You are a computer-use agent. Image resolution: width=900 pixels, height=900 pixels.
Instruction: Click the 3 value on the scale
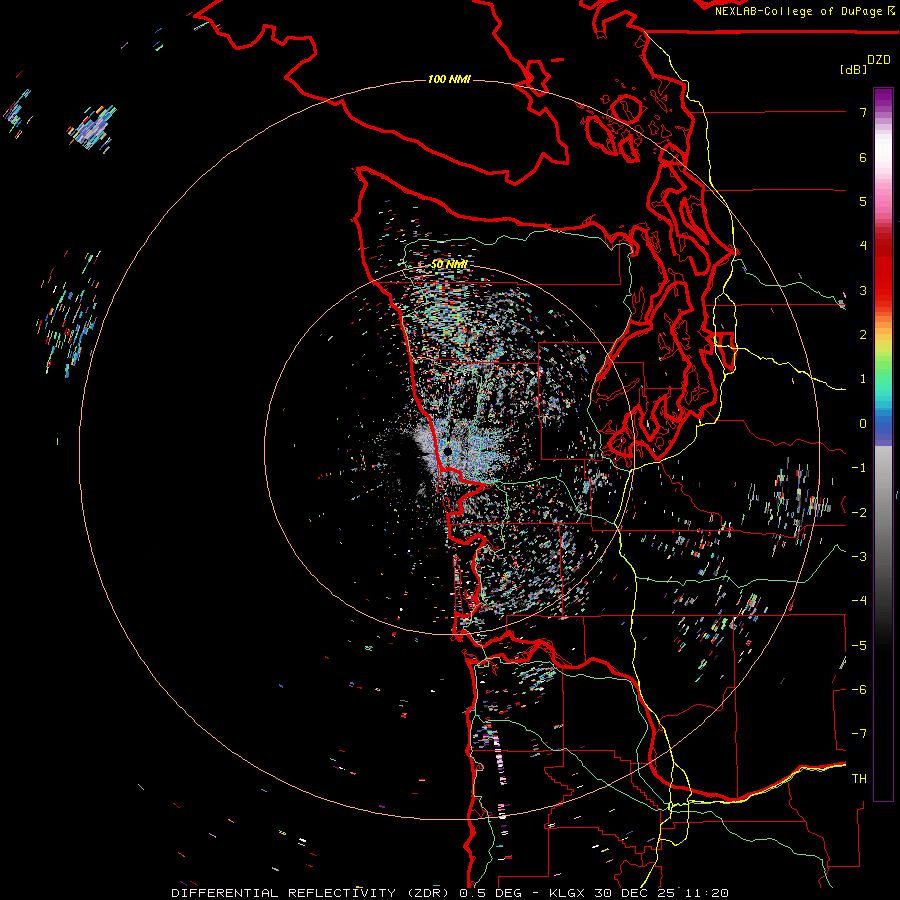(863, 290)
